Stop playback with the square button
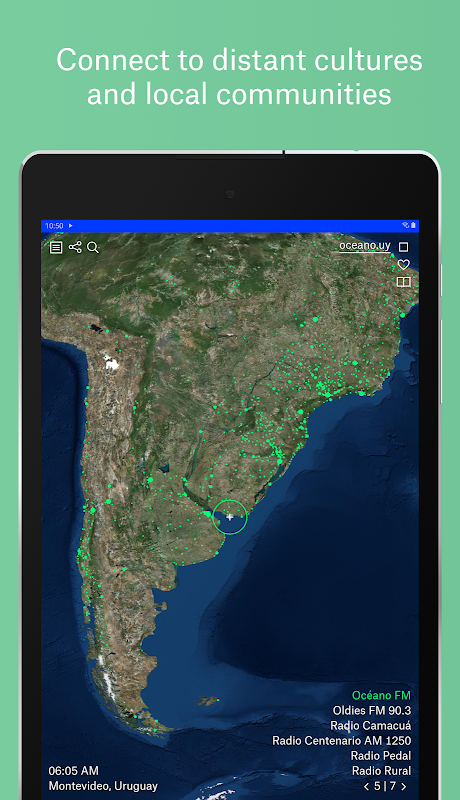Screen dimensions: 460x800 403,247
